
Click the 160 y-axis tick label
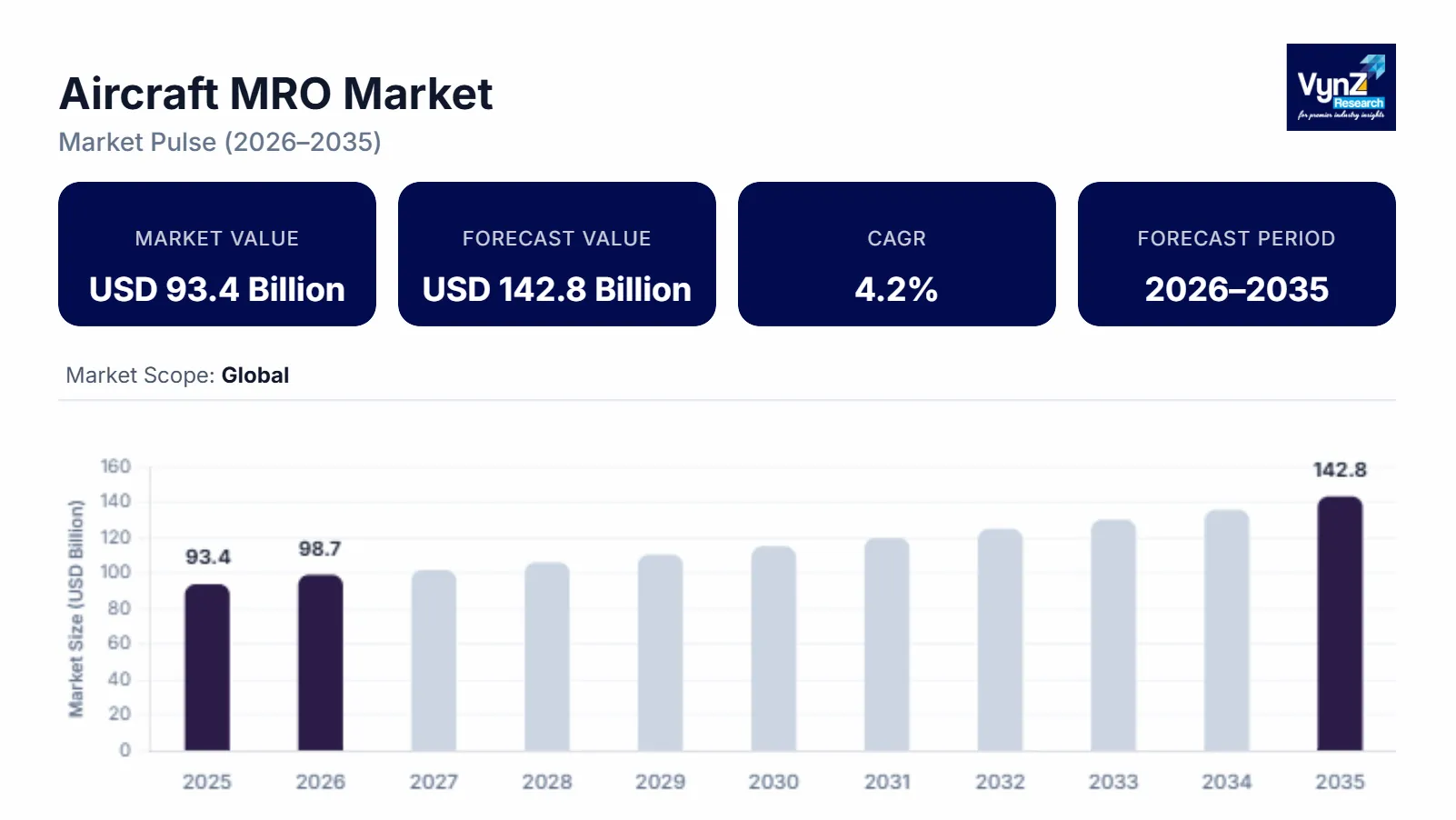click(x=115, y=466)
